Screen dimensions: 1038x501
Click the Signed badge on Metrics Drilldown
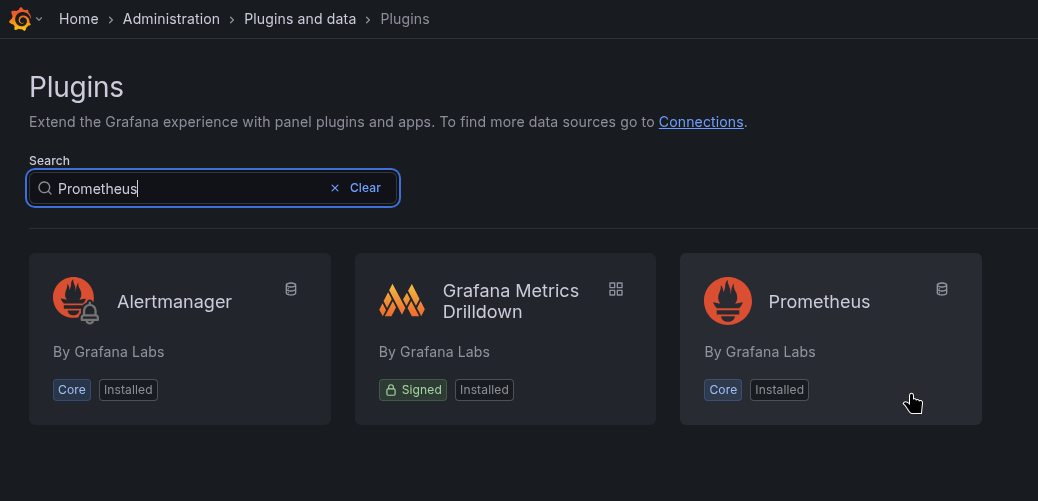point(412,390)
